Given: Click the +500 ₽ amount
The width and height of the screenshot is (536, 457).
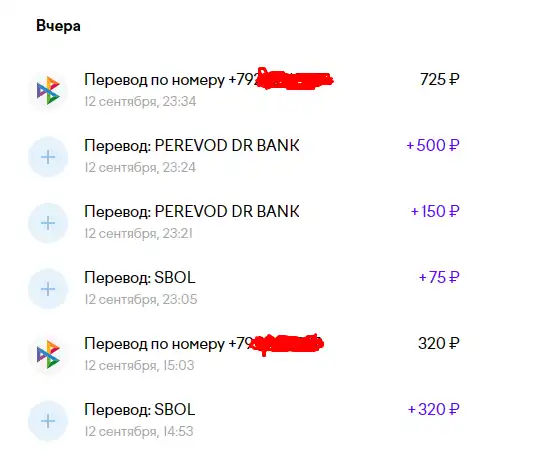Looking at the screenshot, I should coord(433,146).
